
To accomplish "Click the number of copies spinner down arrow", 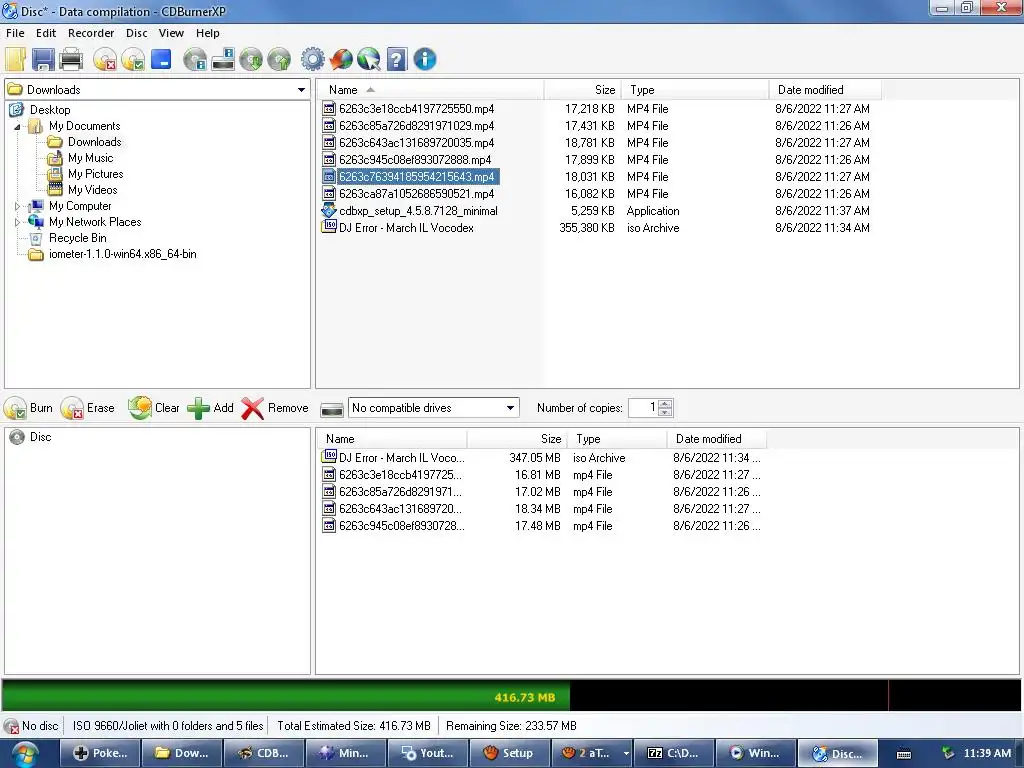I will click(x=665, y=413).
